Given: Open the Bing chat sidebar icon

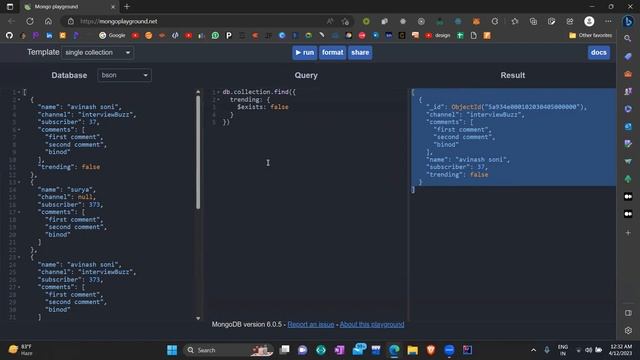Looking at the screenshot, I should (x=628, y=21).
